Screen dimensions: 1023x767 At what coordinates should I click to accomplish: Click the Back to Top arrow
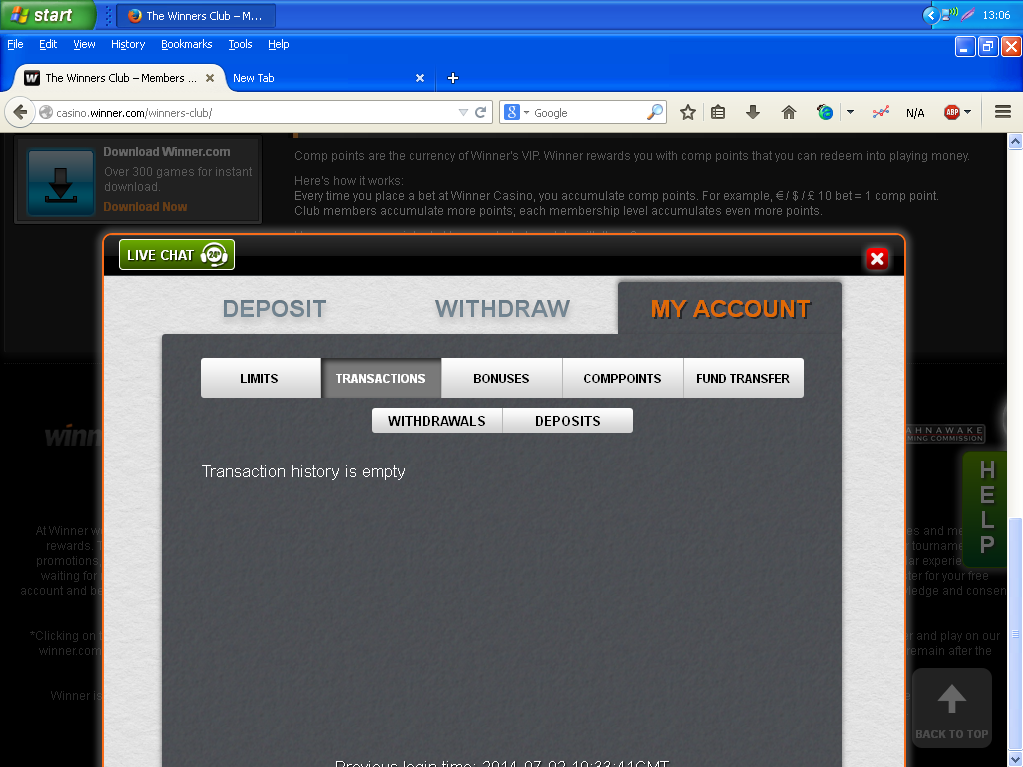tap(951, 707)
